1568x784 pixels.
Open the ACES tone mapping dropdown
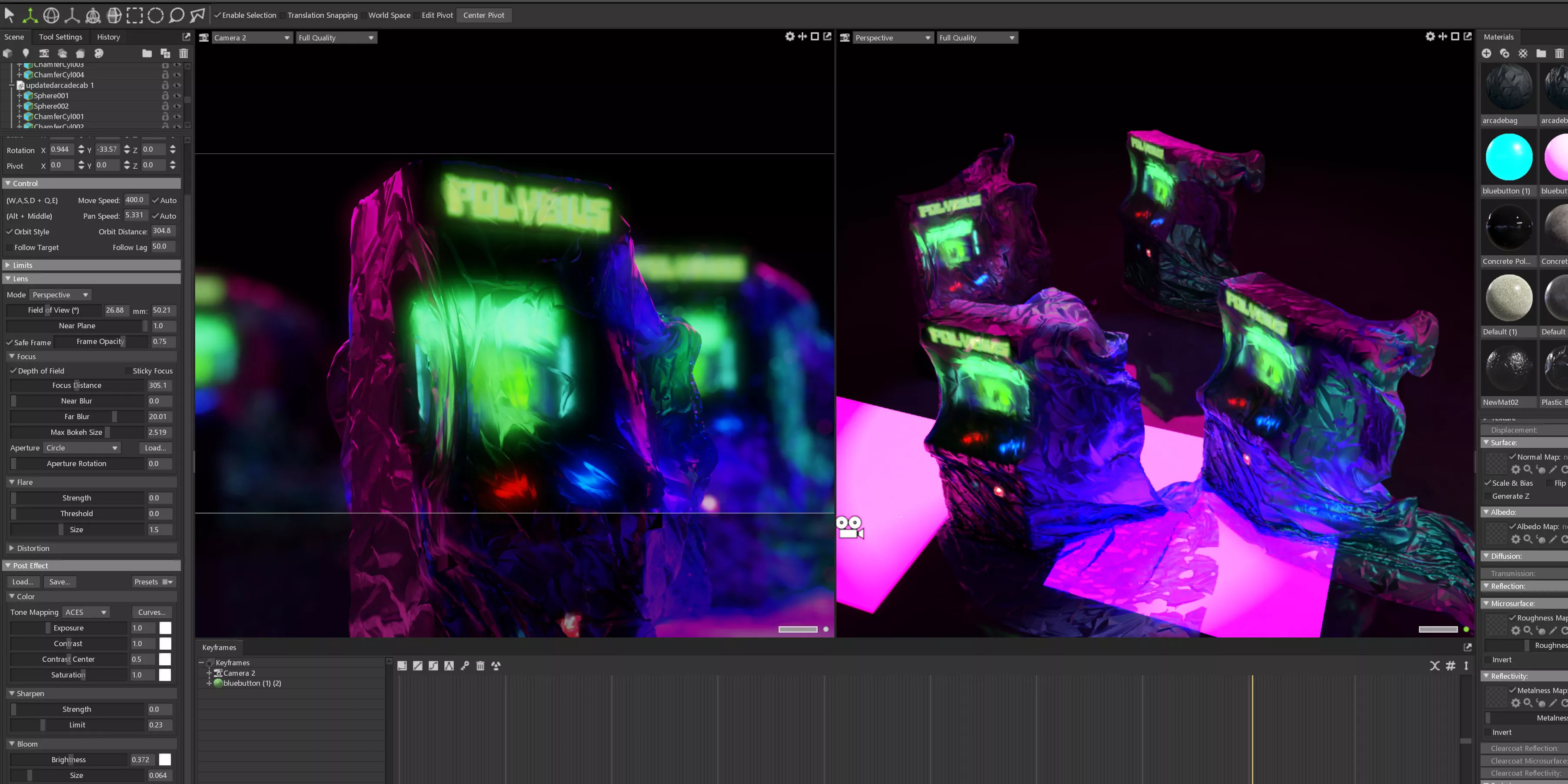pyautogui.click(x=85, y=612)
